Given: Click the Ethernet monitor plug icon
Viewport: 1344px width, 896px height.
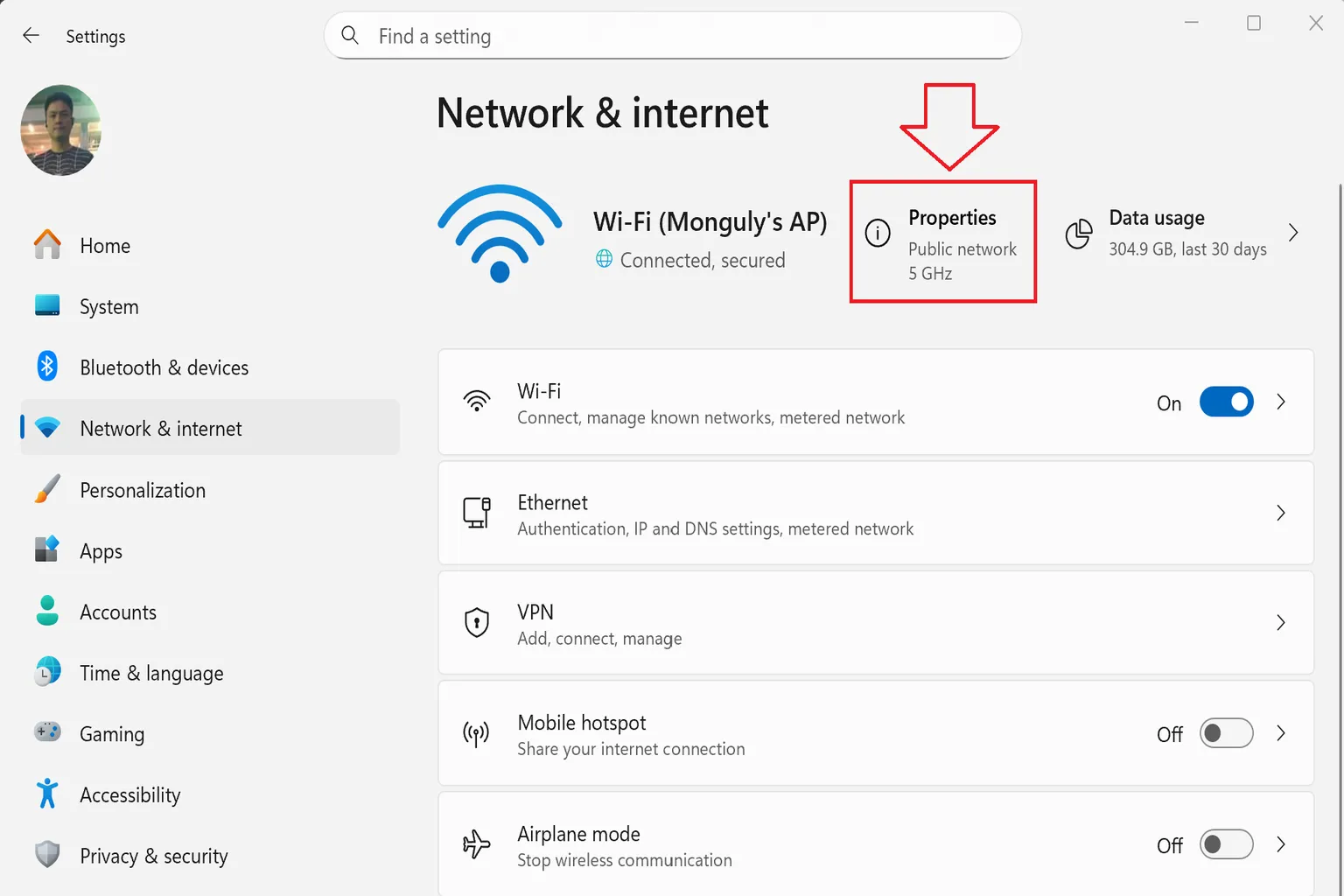Looking at the screenshot, I should 477,513.
